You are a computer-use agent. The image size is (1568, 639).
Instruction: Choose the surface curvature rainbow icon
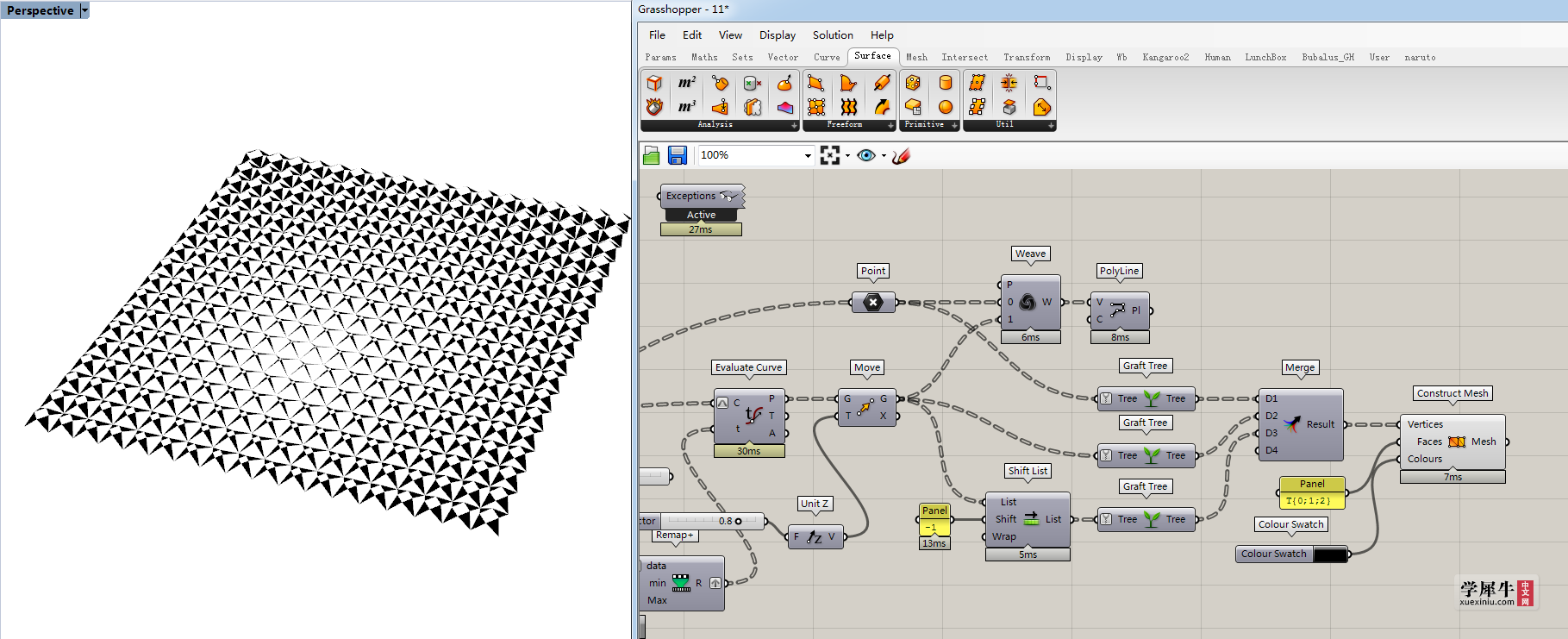tap(784, 107)
